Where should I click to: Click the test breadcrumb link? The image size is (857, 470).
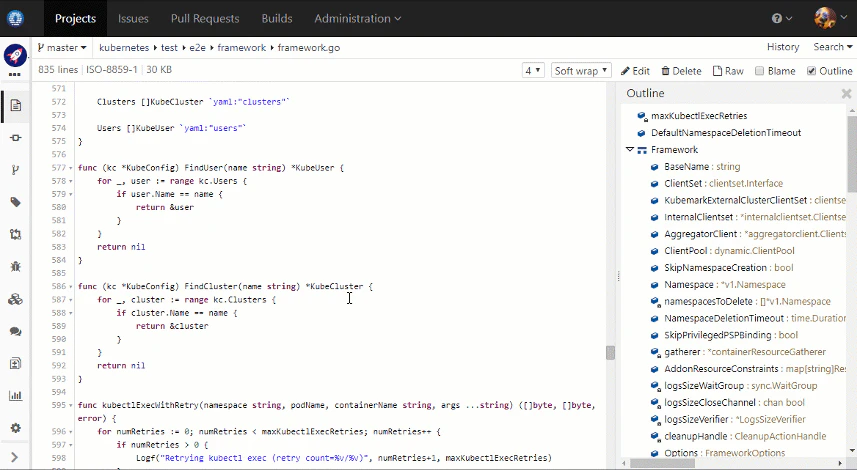click(169, 48)
